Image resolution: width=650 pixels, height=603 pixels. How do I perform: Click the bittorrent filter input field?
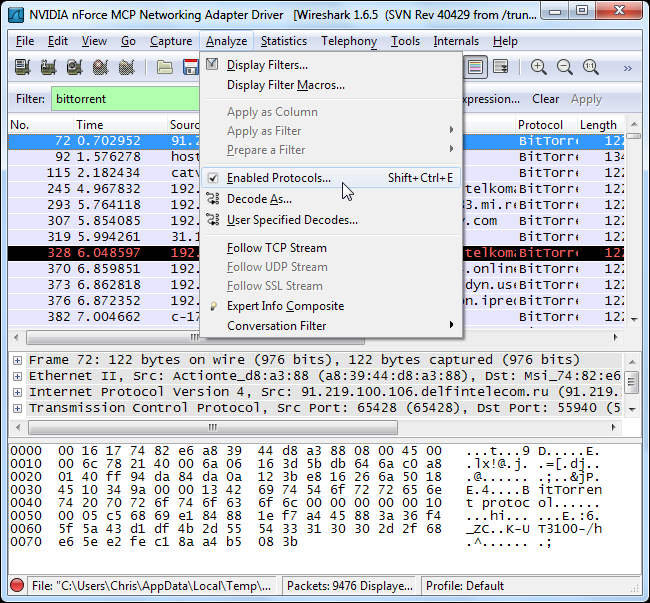125,99
